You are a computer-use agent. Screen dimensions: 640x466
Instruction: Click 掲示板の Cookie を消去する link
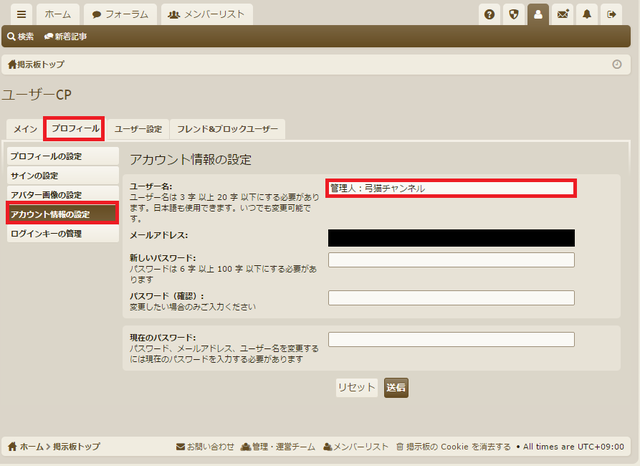pyautogui.click(x=453, y=447)
